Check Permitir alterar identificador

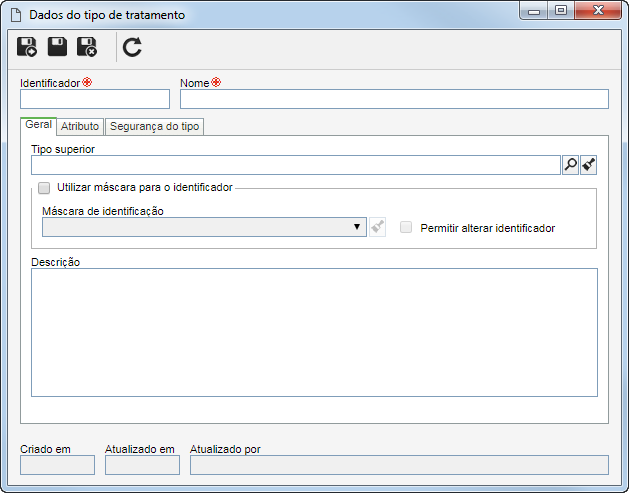click(406, 227)
